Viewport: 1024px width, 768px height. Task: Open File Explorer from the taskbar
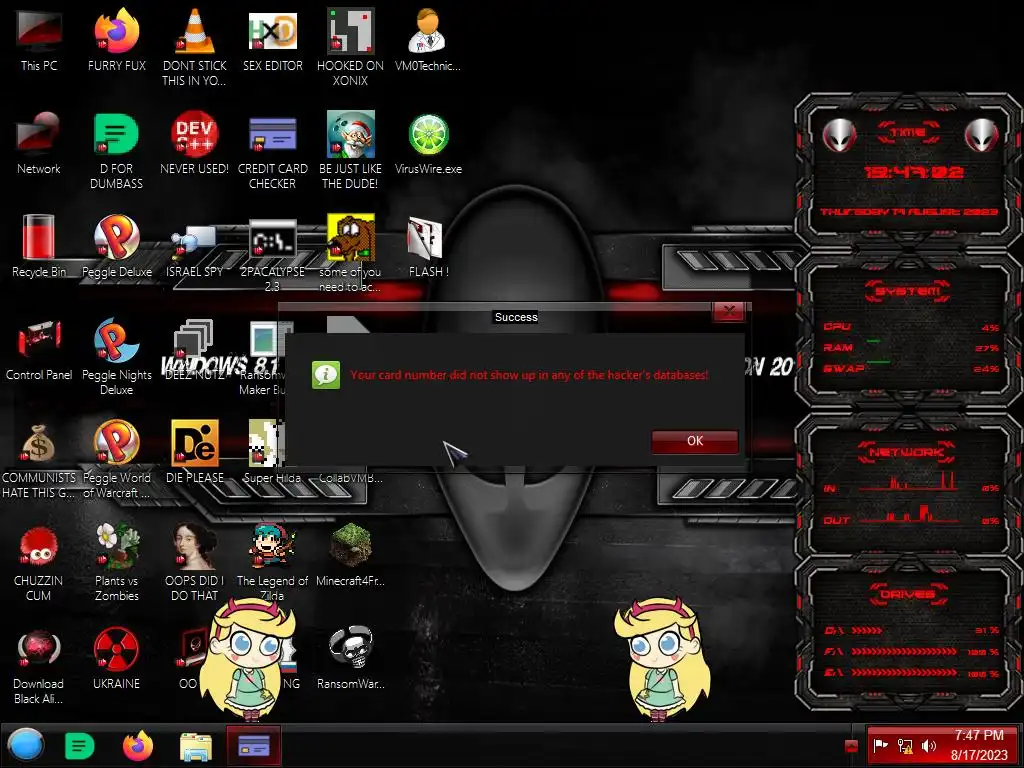tap(196, 747)
